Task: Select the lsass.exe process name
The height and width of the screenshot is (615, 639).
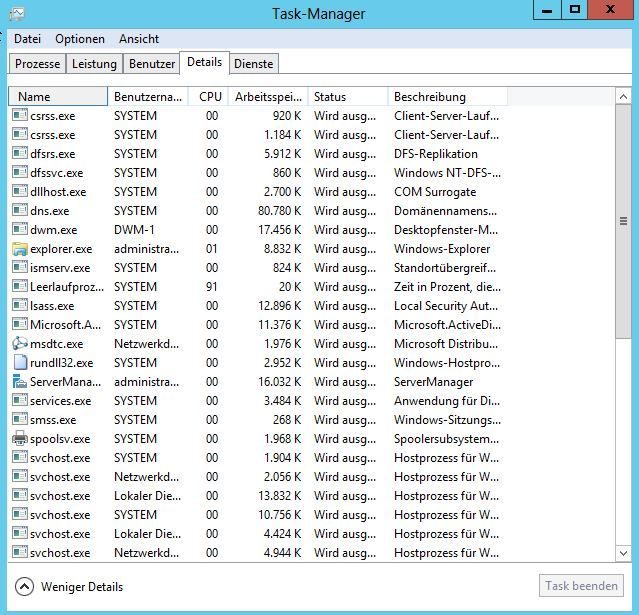Action: (x=52, y=306)
